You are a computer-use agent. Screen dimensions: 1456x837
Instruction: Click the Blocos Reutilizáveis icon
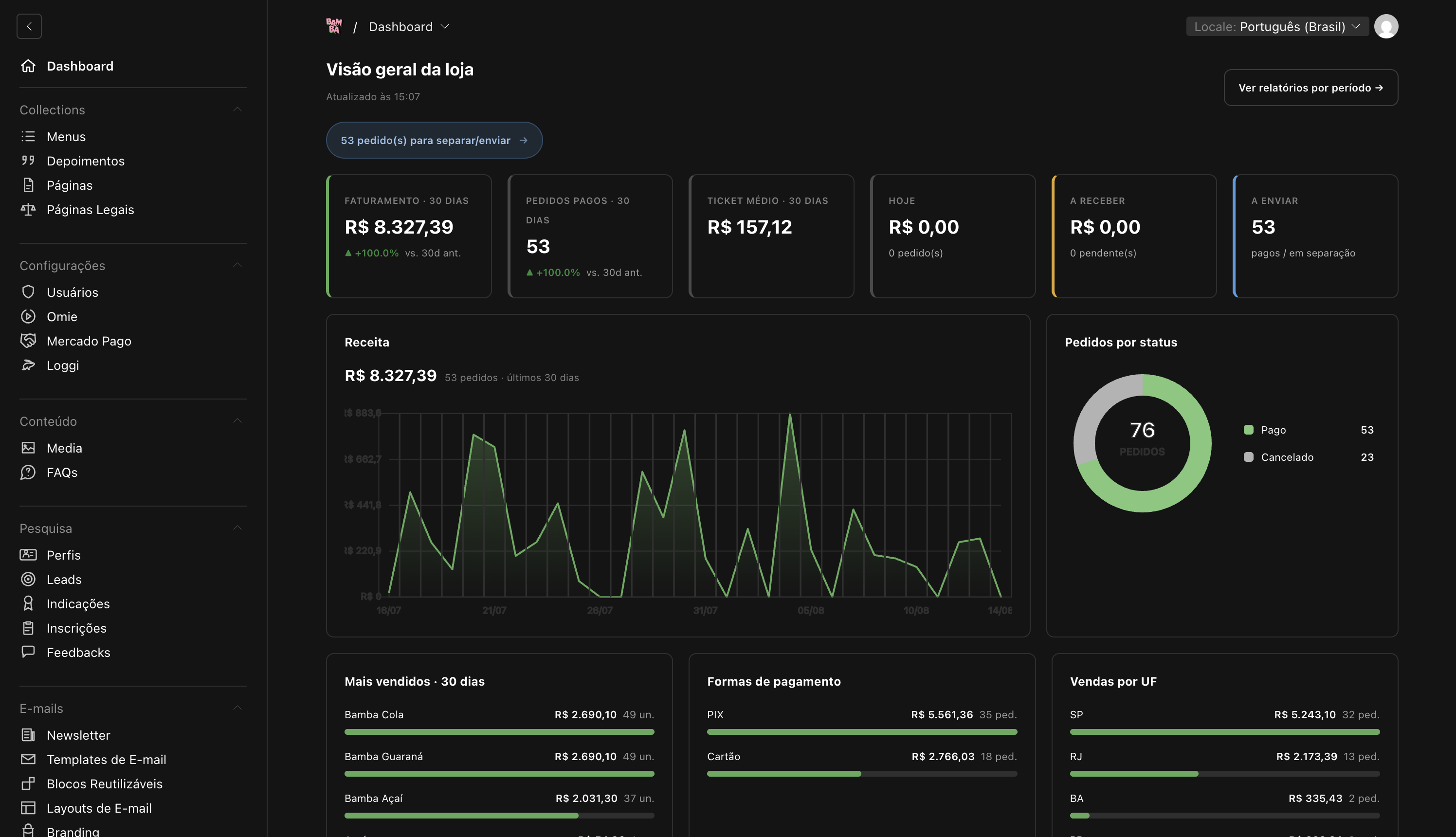click(x=28, y=783)
